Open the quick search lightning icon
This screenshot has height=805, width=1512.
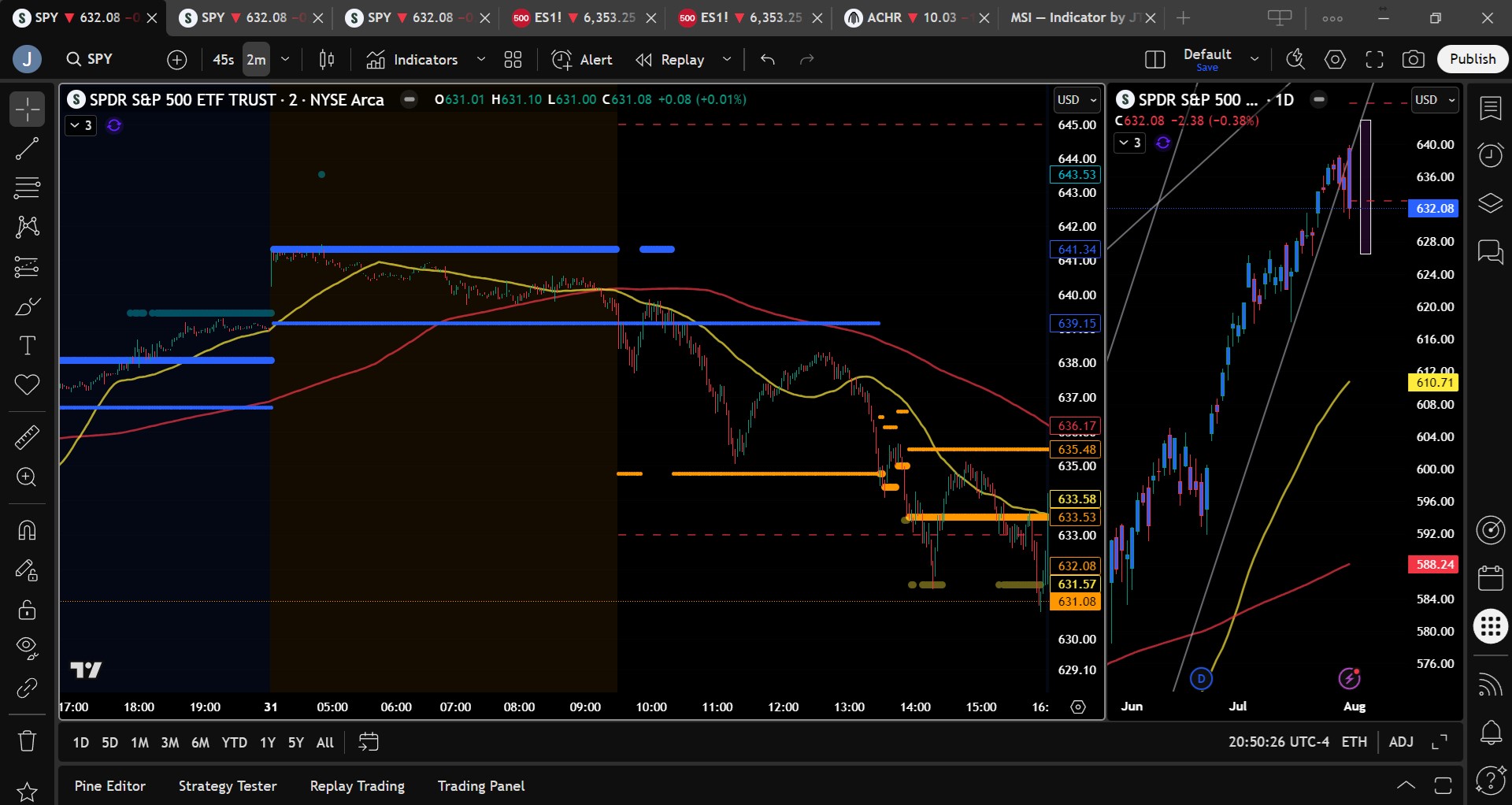click(x=1295, y=59)
